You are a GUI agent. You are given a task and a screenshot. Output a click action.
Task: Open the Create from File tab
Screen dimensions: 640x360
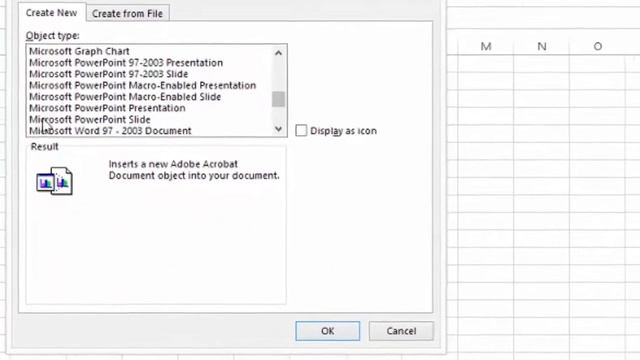point(127,13)
